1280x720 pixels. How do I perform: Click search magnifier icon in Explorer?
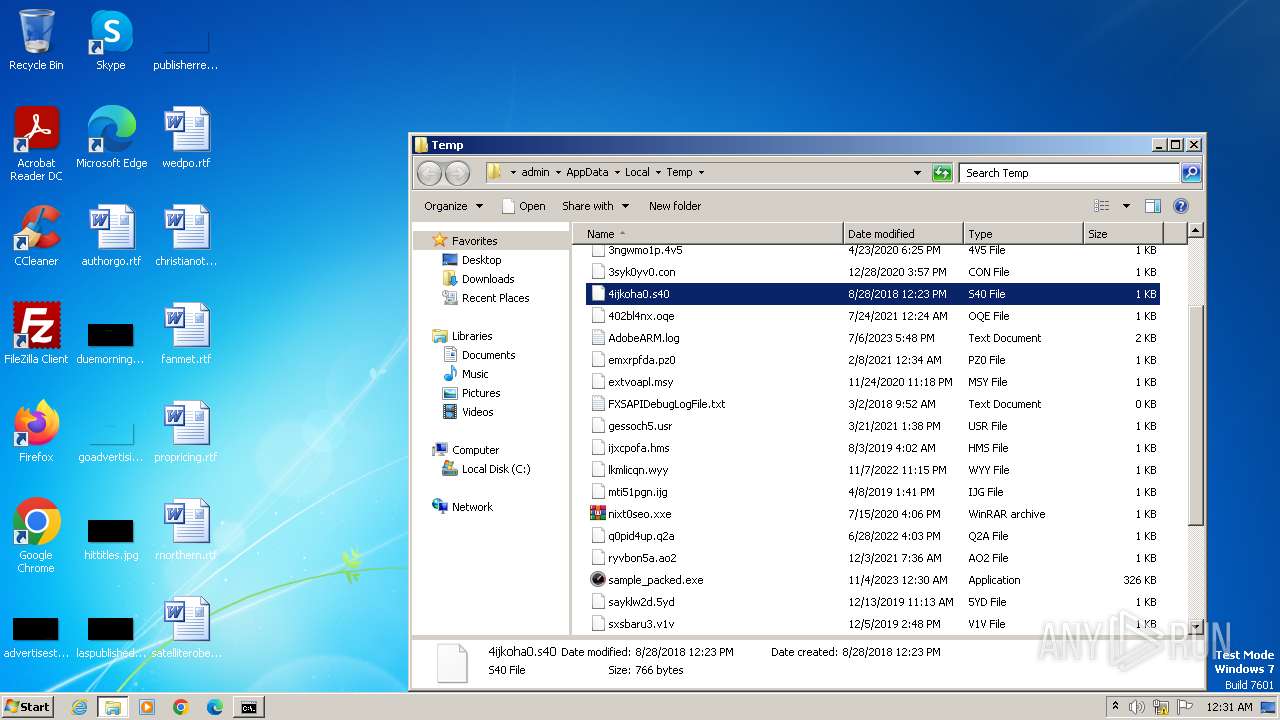(x=1190, y=173)
